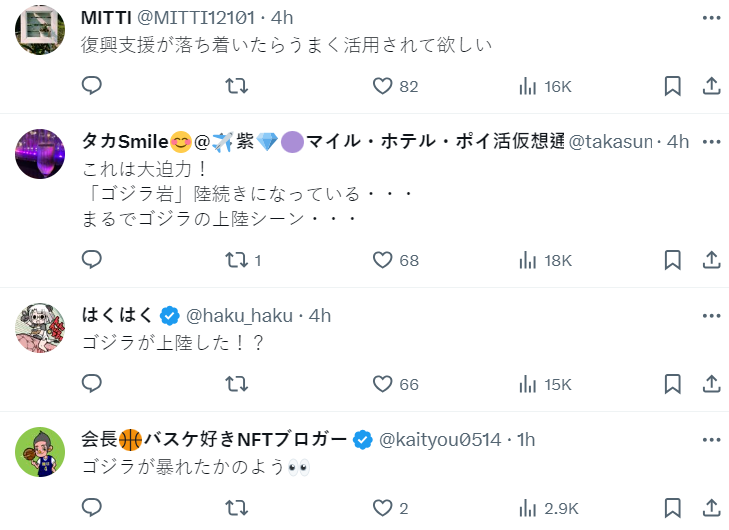This screenshot has width=729, height=530.
Task: Like MITTI's tweet with 82 likes
Action: click(382, 86)
